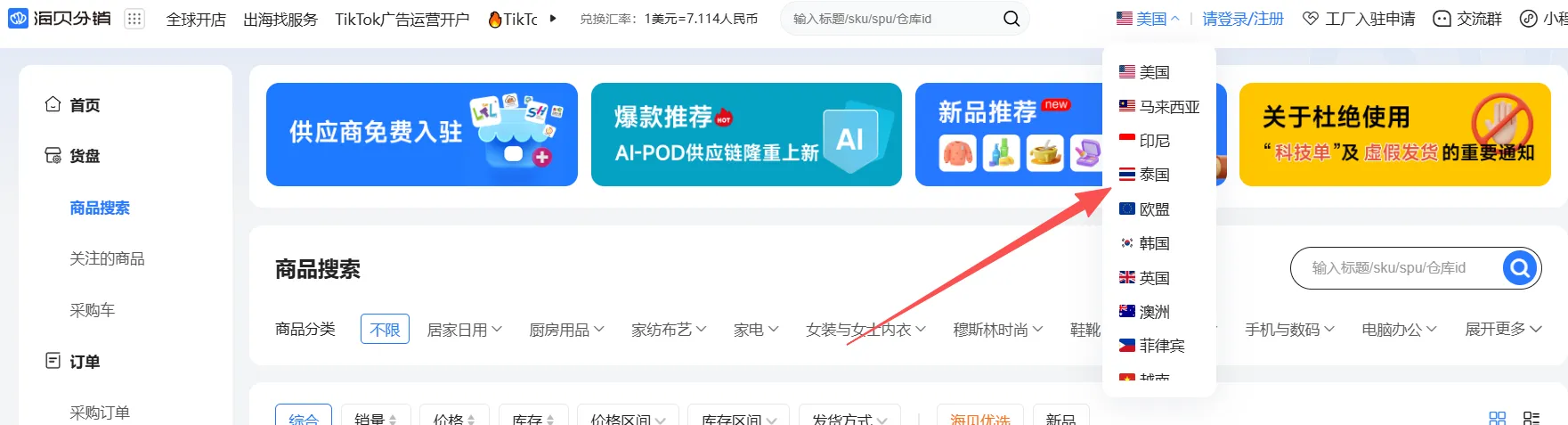Open the 价格区间 filter
The width and height of the screenshot is (1568, 425).
coord(629,416)
